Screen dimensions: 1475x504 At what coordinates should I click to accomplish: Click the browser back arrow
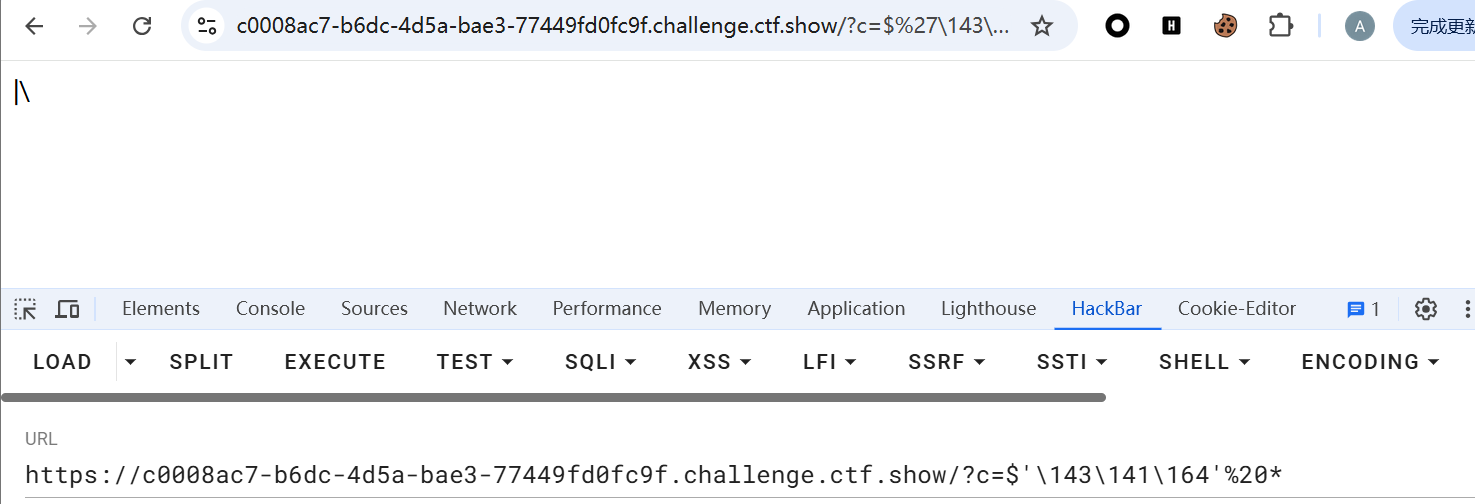tap(34, 27)
